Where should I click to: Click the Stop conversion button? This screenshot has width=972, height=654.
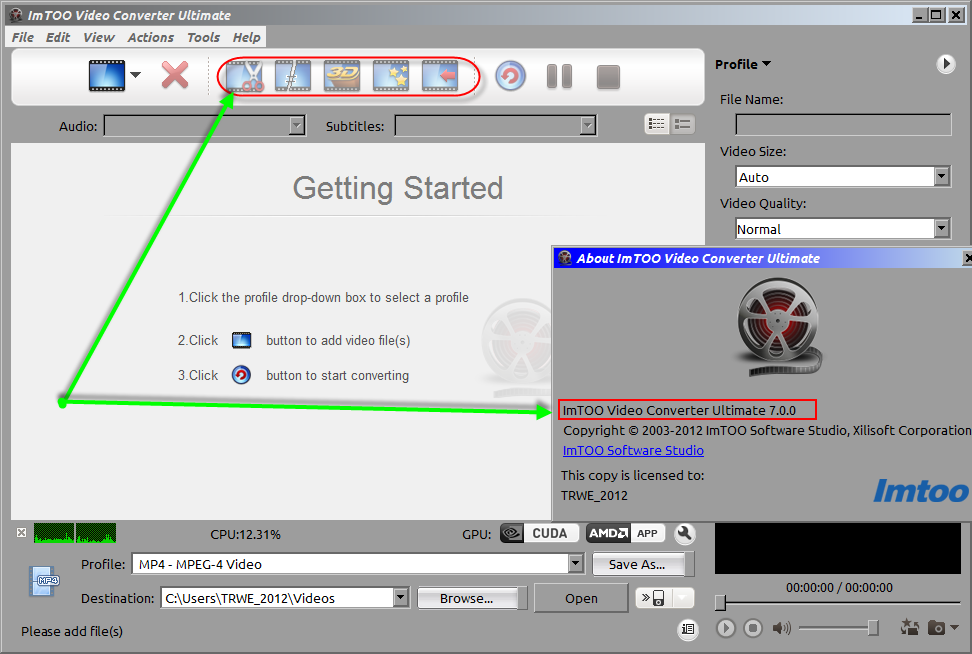(x=608, y=77)
